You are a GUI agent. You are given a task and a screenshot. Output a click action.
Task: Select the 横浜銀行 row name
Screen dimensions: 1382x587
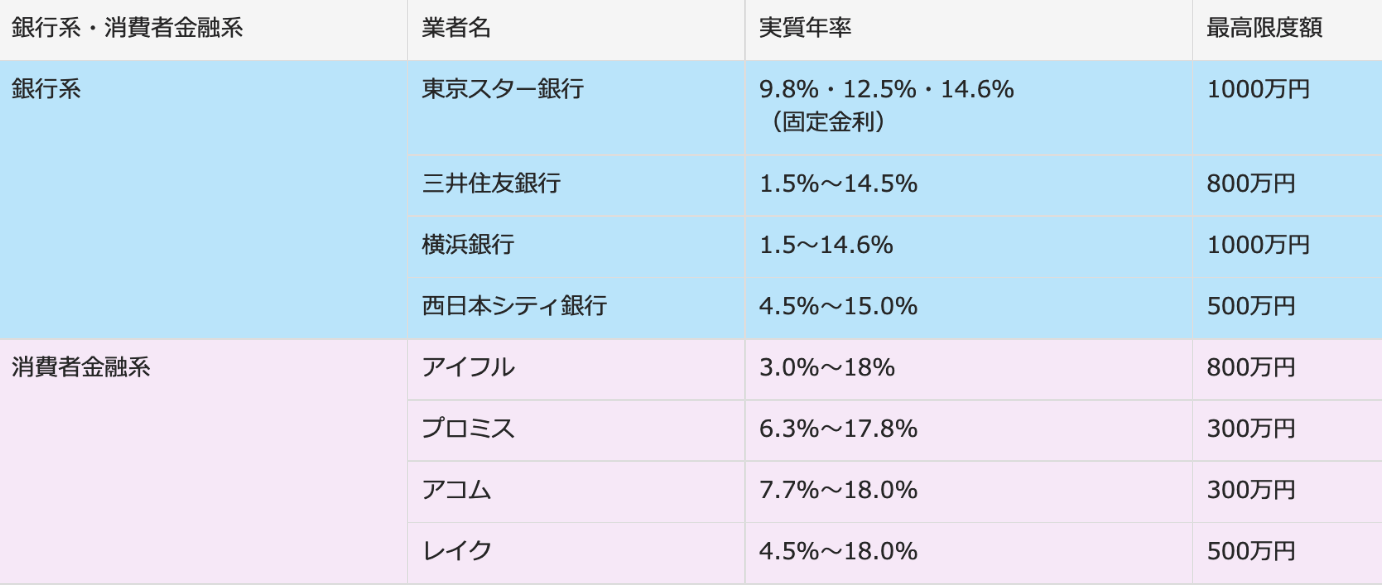468,245
